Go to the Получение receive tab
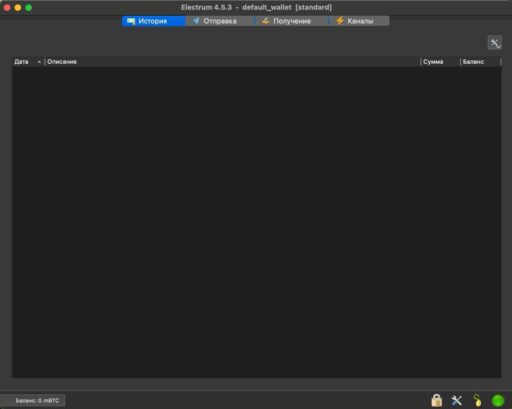512x409 pixels. [x=288, y=21]
